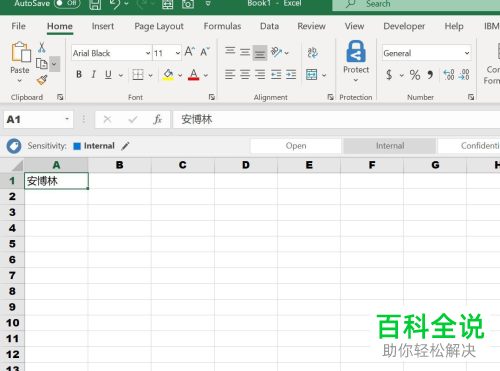500x371 pixels.
Task: Toggle Align Right for the text
Action: (260, 74)
